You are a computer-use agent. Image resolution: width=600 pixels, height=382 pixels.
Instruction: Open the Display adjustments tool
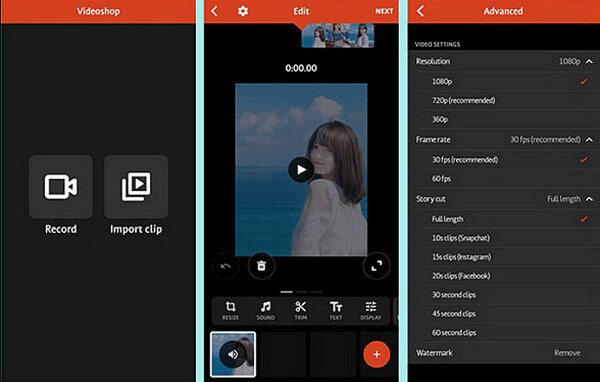[371, 310]
